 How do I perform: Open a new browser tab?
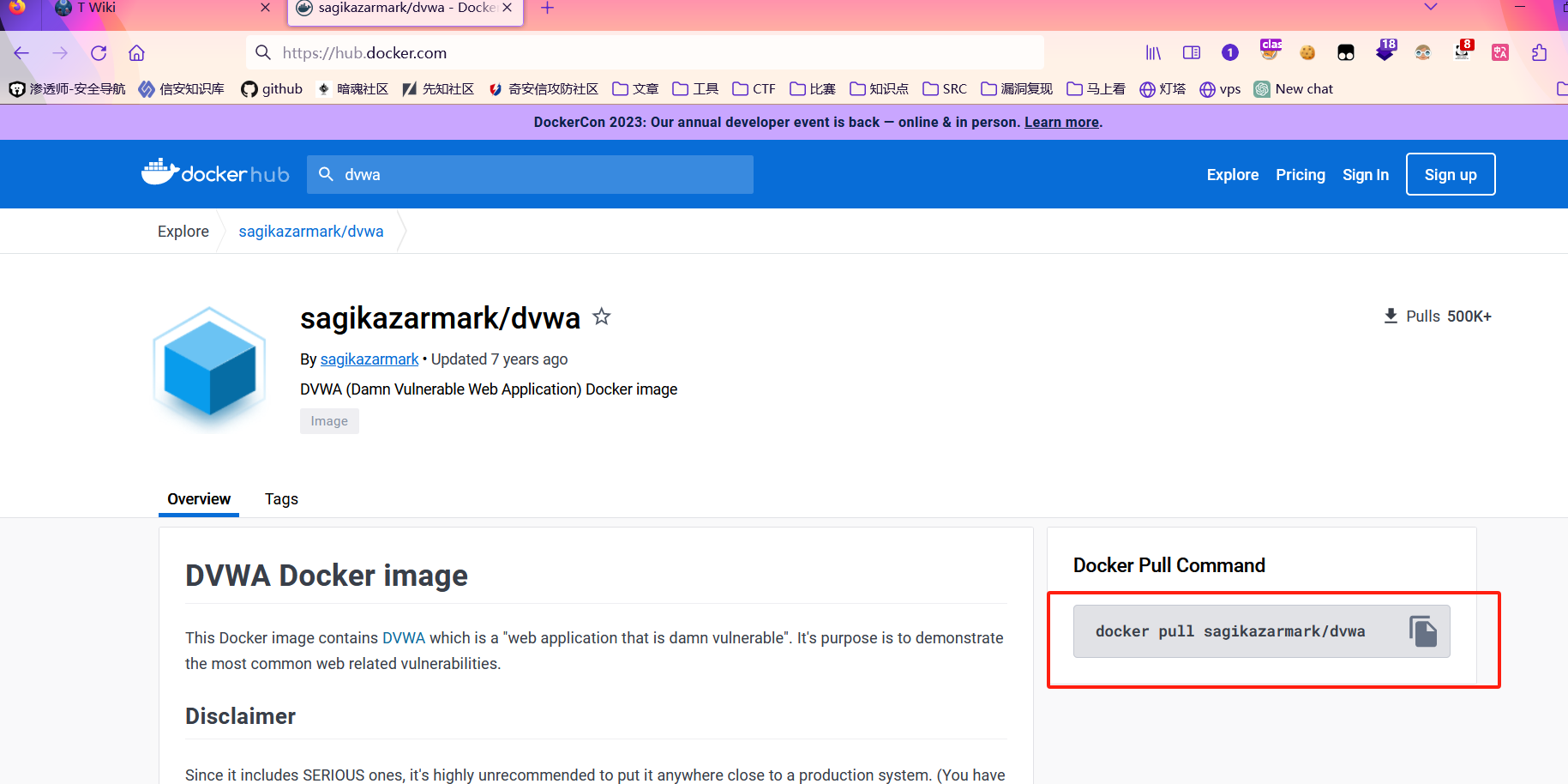[x=548, y=8]
